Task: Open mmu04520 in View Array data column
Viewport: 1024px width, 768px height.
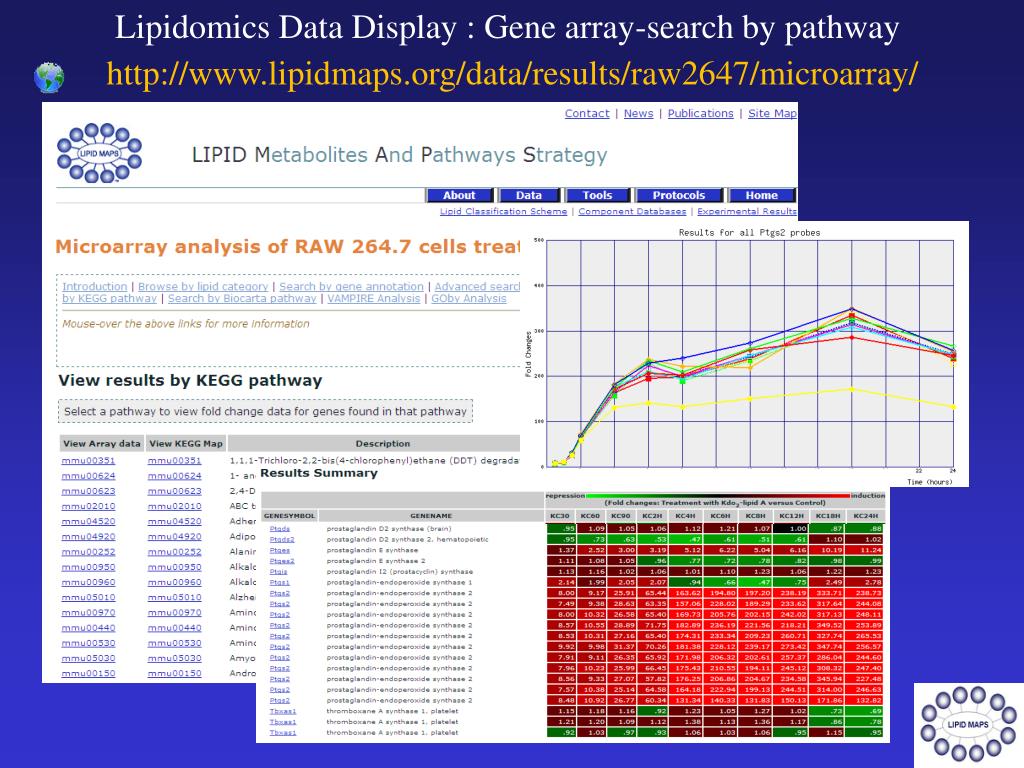Action: (88, 522)
